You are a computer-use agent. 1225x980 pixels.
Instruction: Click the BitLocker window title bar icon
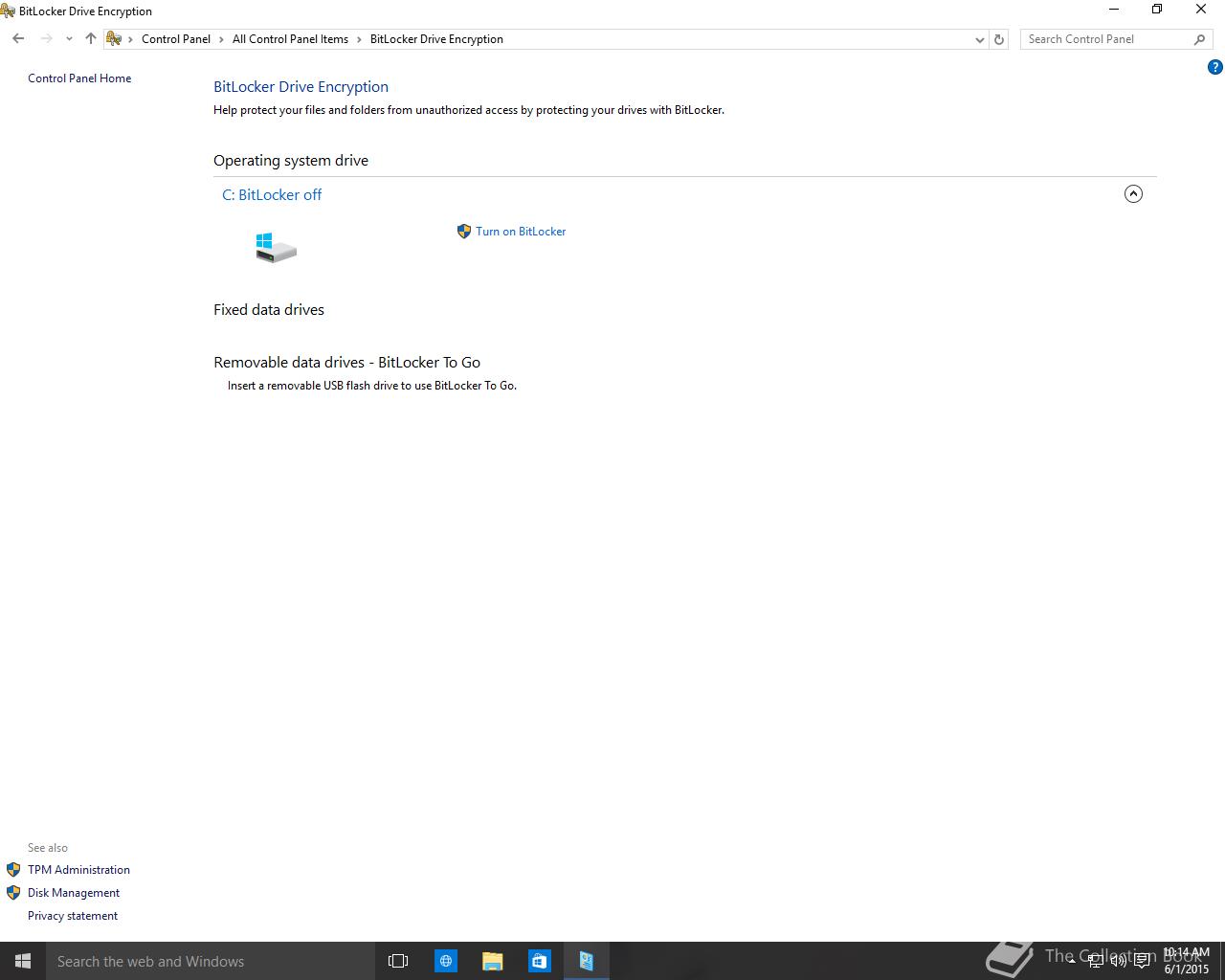[x=8, y=11]
